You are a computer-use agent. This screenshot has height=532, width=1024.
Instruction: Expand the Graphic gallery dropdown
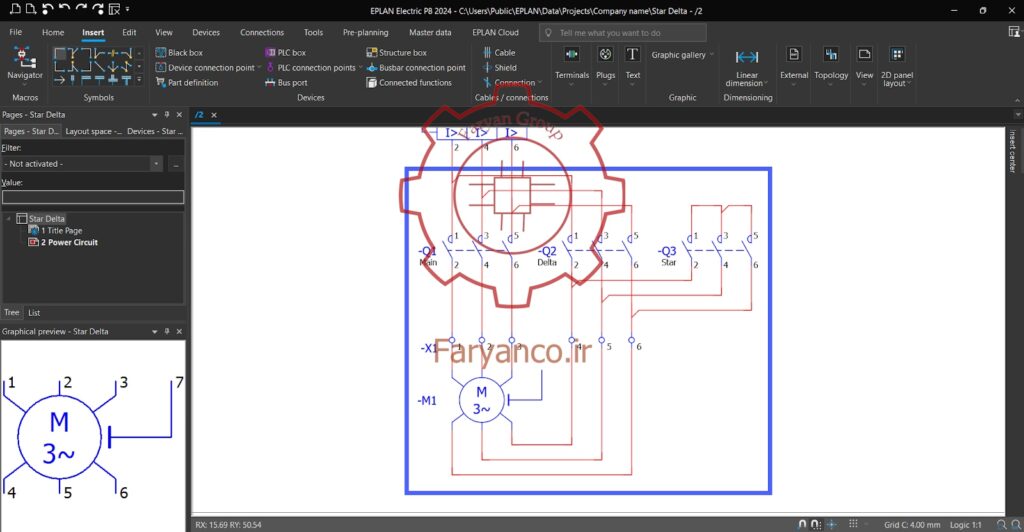(x=712, y=55)
